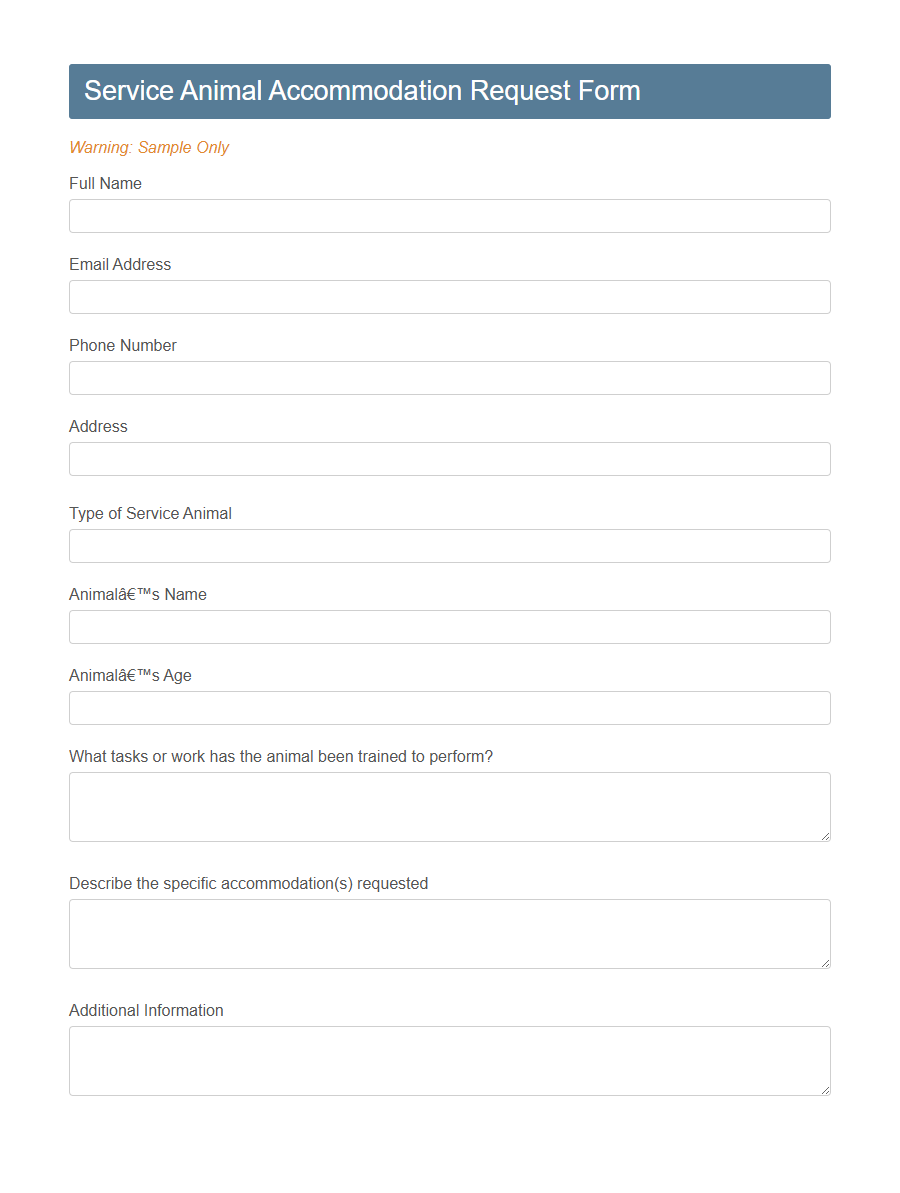
Task: Click the Full Name label text
Action: click(x=105, y=183)
